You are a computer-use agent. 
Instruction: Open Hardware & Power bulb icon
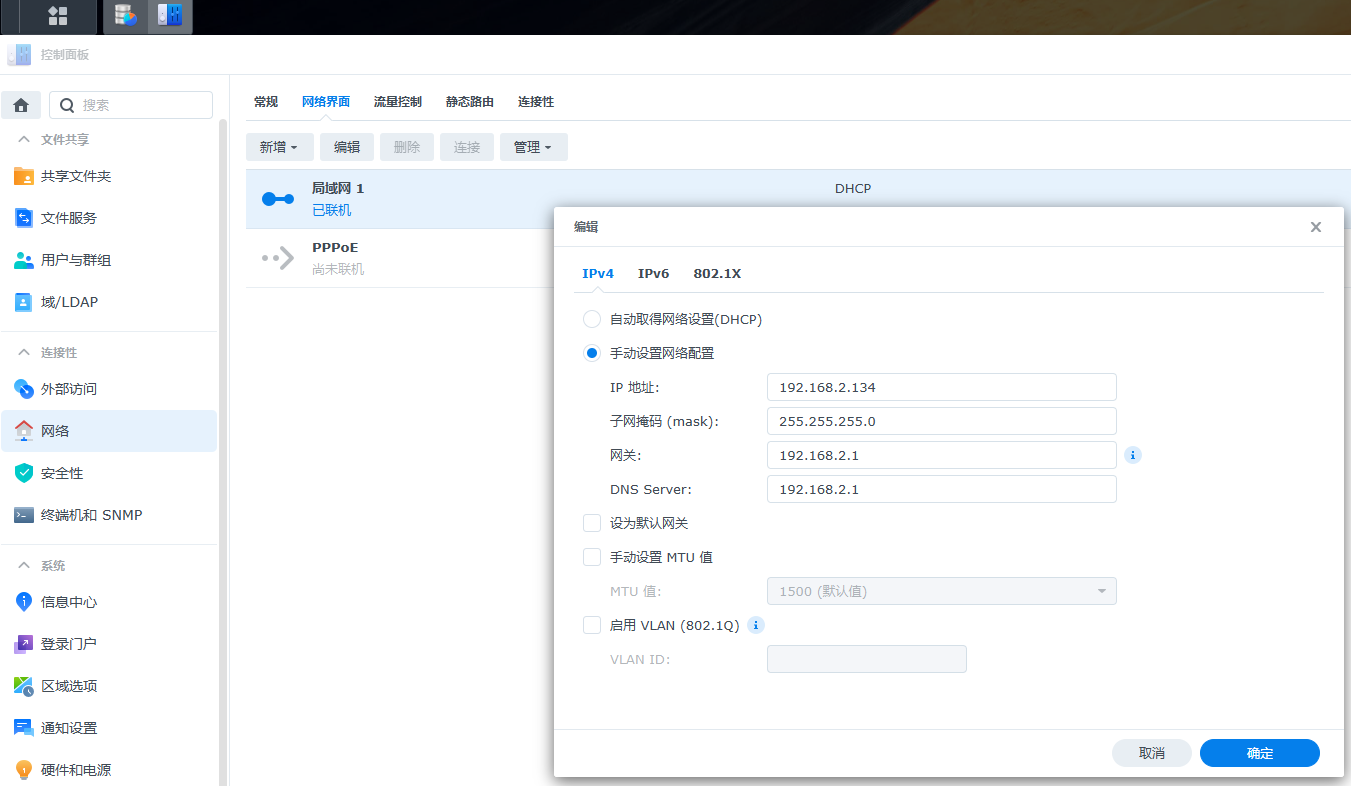point(24,770)
